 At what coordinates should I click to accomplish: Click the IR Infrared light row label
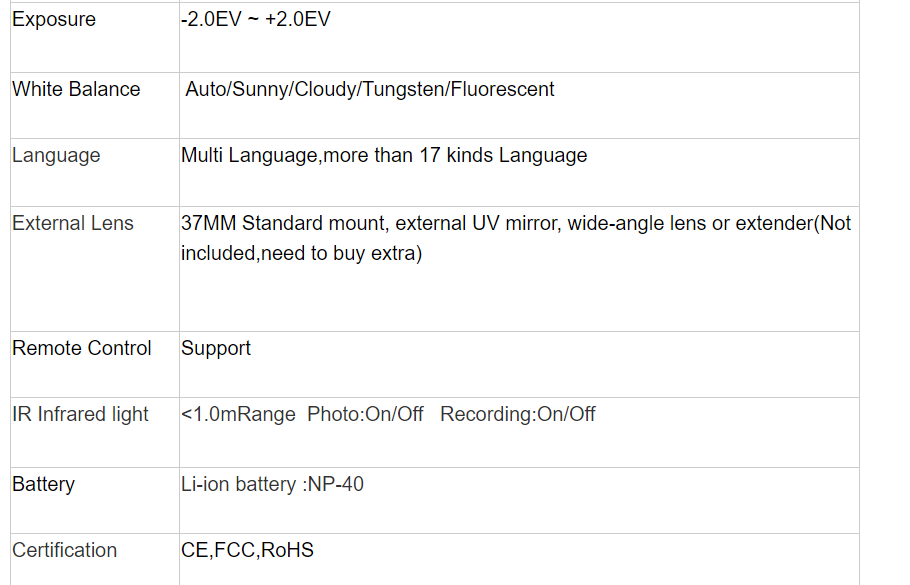click(80, 414)
